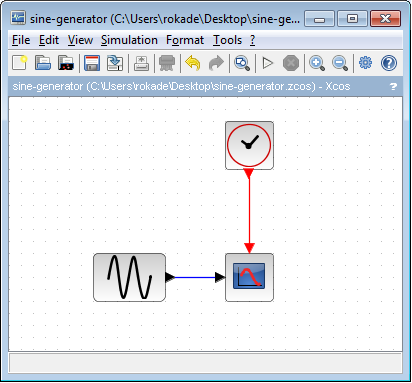
Task: Click the Save As toolbar icon
Action: coord(115,63)
